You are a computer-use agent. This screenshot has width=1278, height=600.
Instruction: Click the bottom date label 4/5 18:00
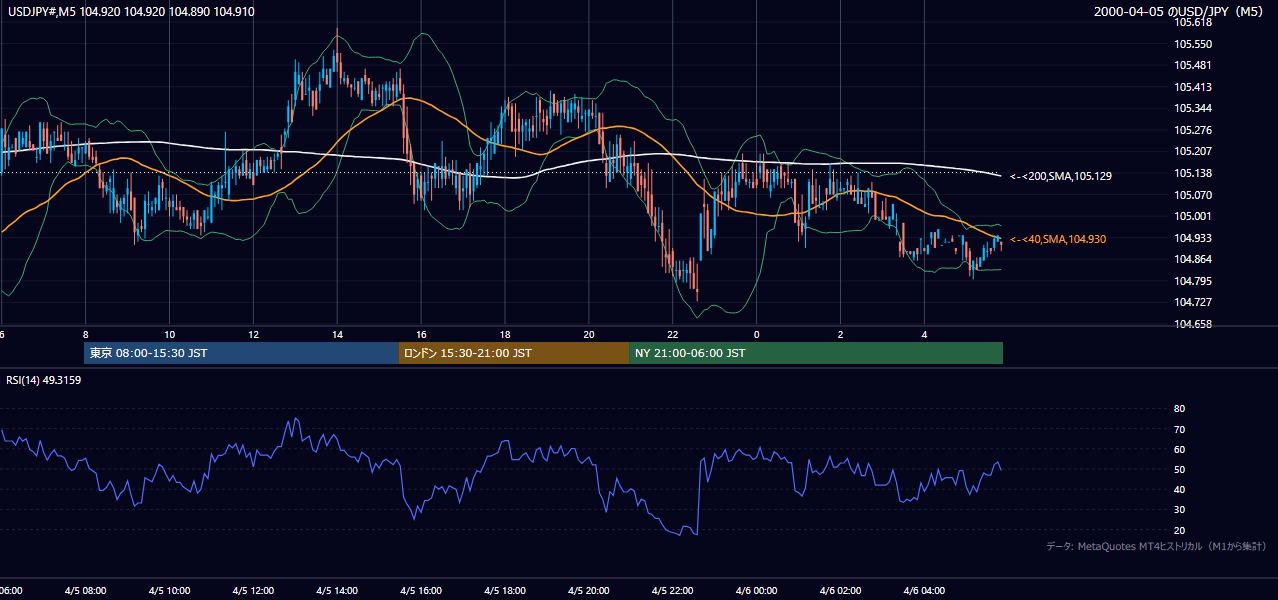(505, 591)
